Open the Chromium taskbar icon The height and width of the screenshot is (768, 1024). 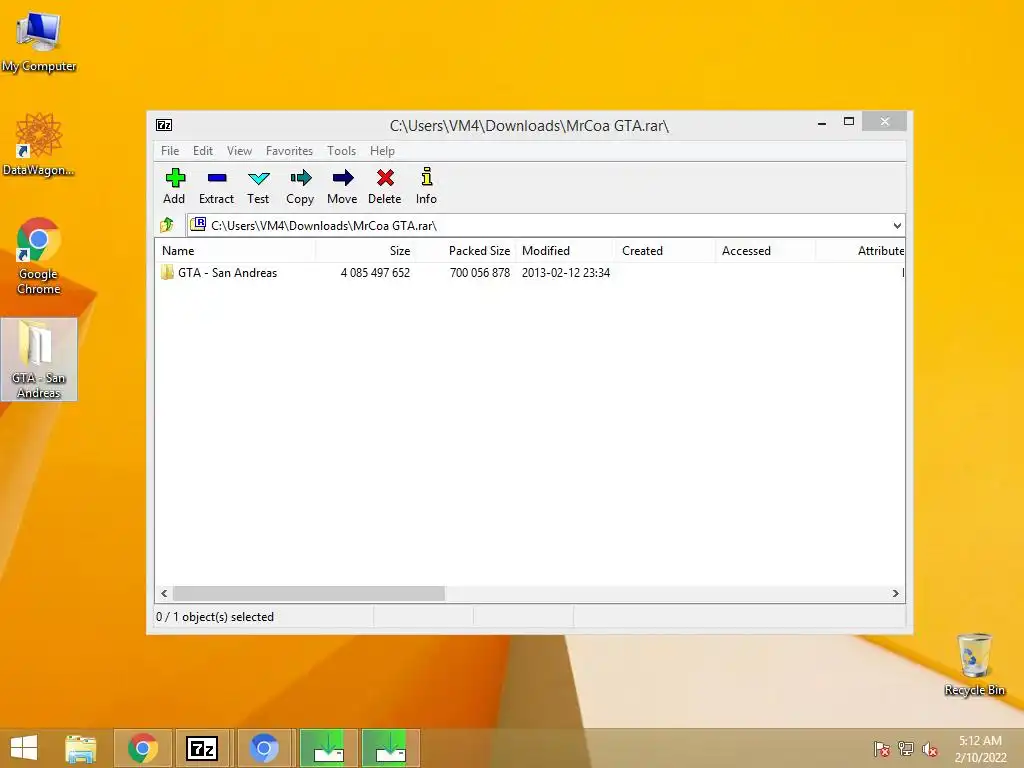pos(264,748)
